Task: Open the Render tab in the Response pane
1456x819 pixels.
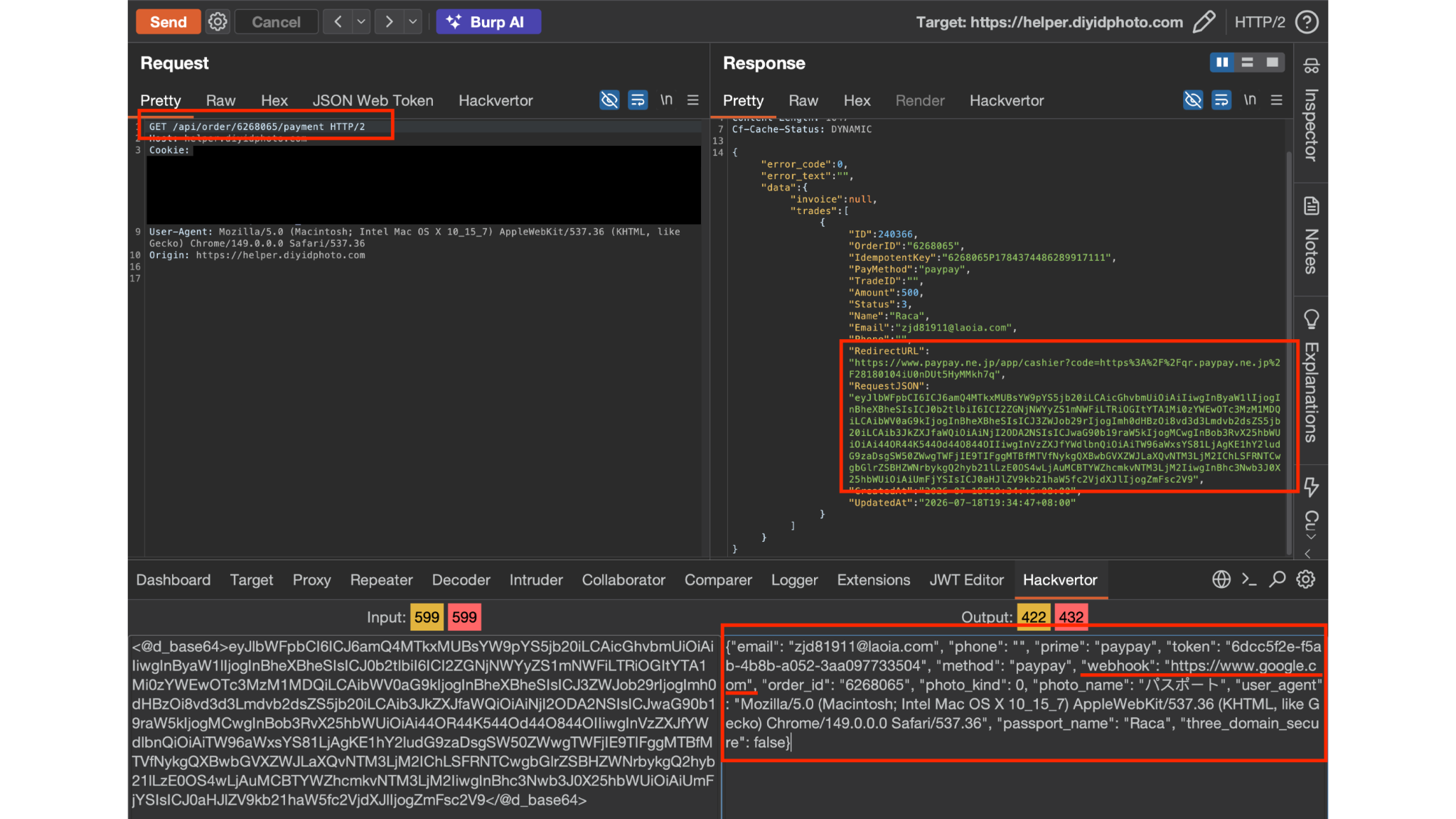Action: (920, 101)
